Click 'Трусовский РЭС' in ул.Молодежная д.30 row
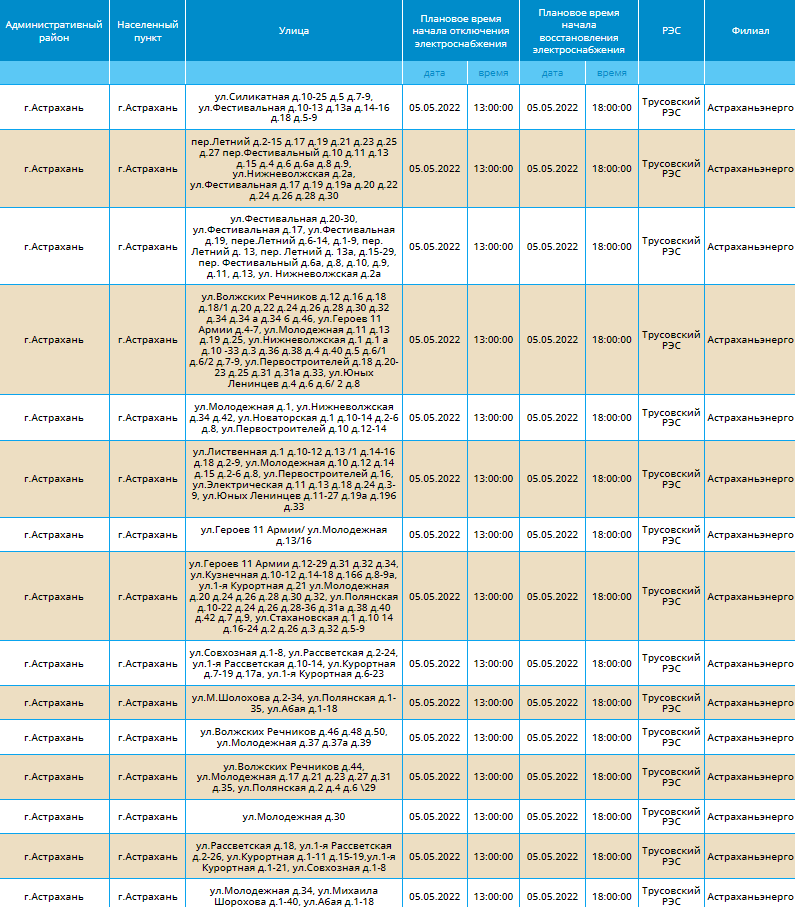 (671, 817)
